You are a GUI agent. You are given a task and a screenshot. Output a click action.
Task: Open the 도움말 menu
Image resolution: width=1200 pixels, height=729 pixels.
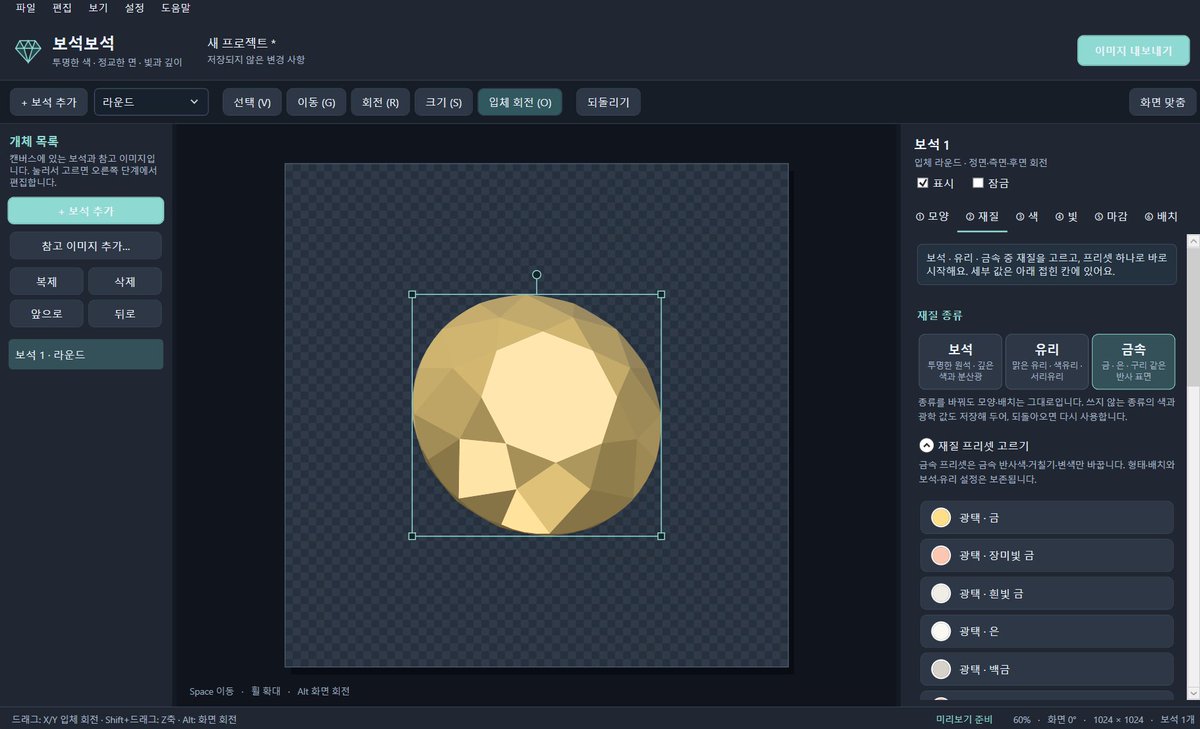point(176,8)
